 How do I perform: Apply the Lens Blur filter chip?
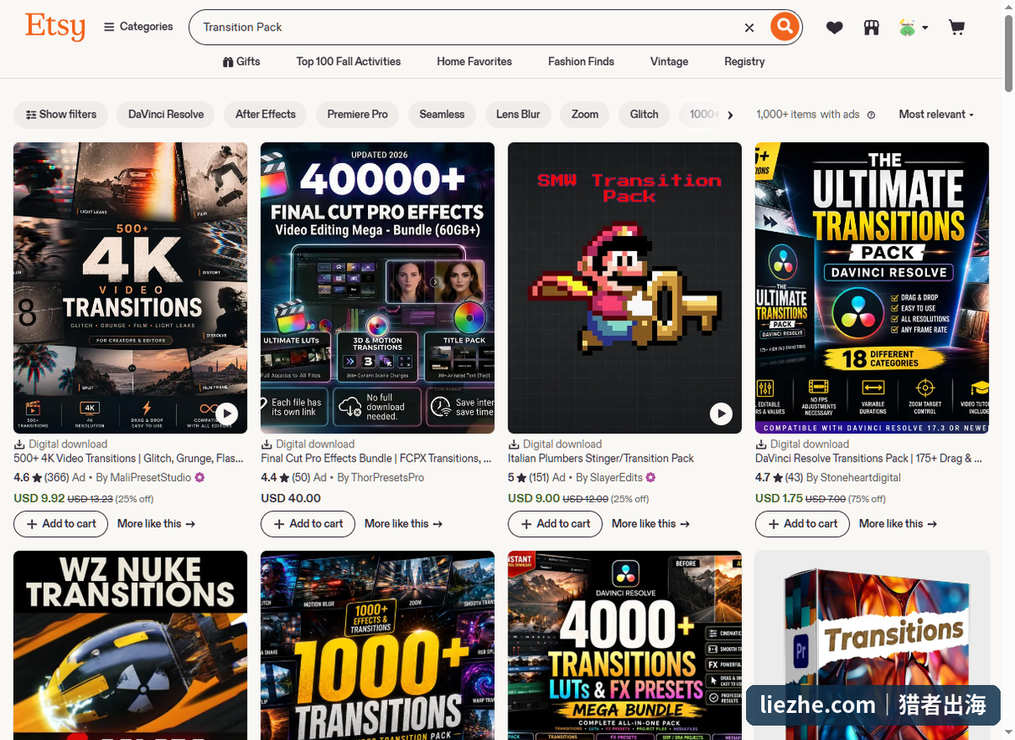pyautogui.click(x=518, y=114)
